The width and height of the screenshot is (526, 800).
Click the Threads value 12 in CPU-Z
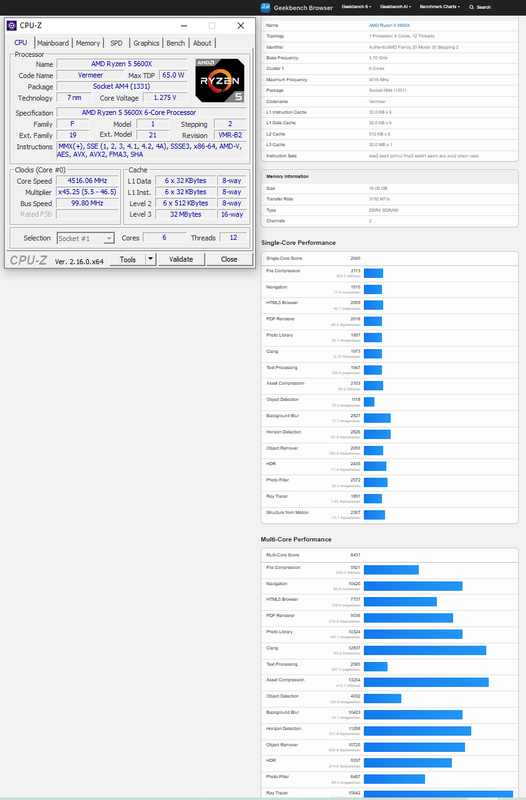tap(233, 238)
